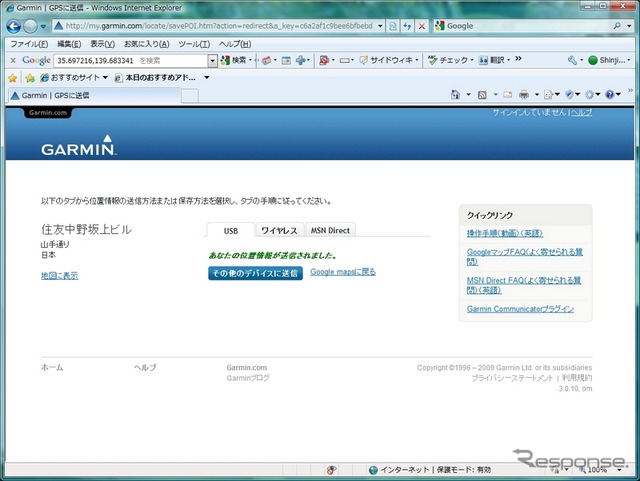Open the お気に入り(A) menu
This screenshot has height=481, width=640.
tap(147, 44)
